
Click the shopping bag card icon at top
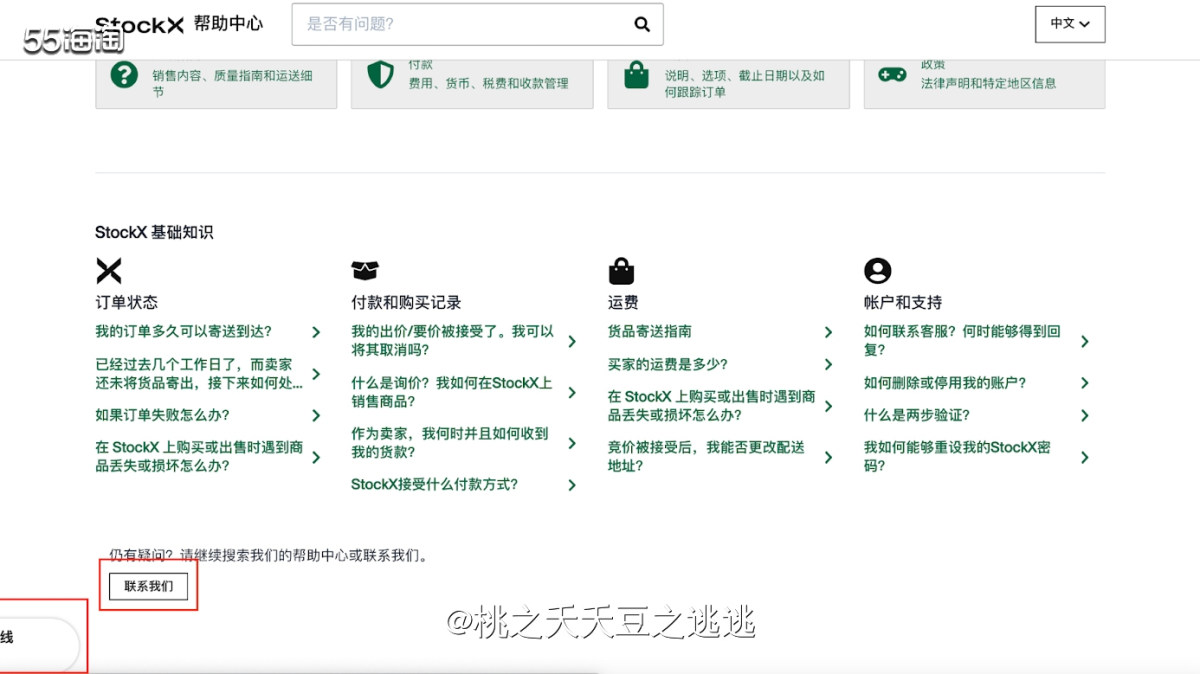(637, 74)
